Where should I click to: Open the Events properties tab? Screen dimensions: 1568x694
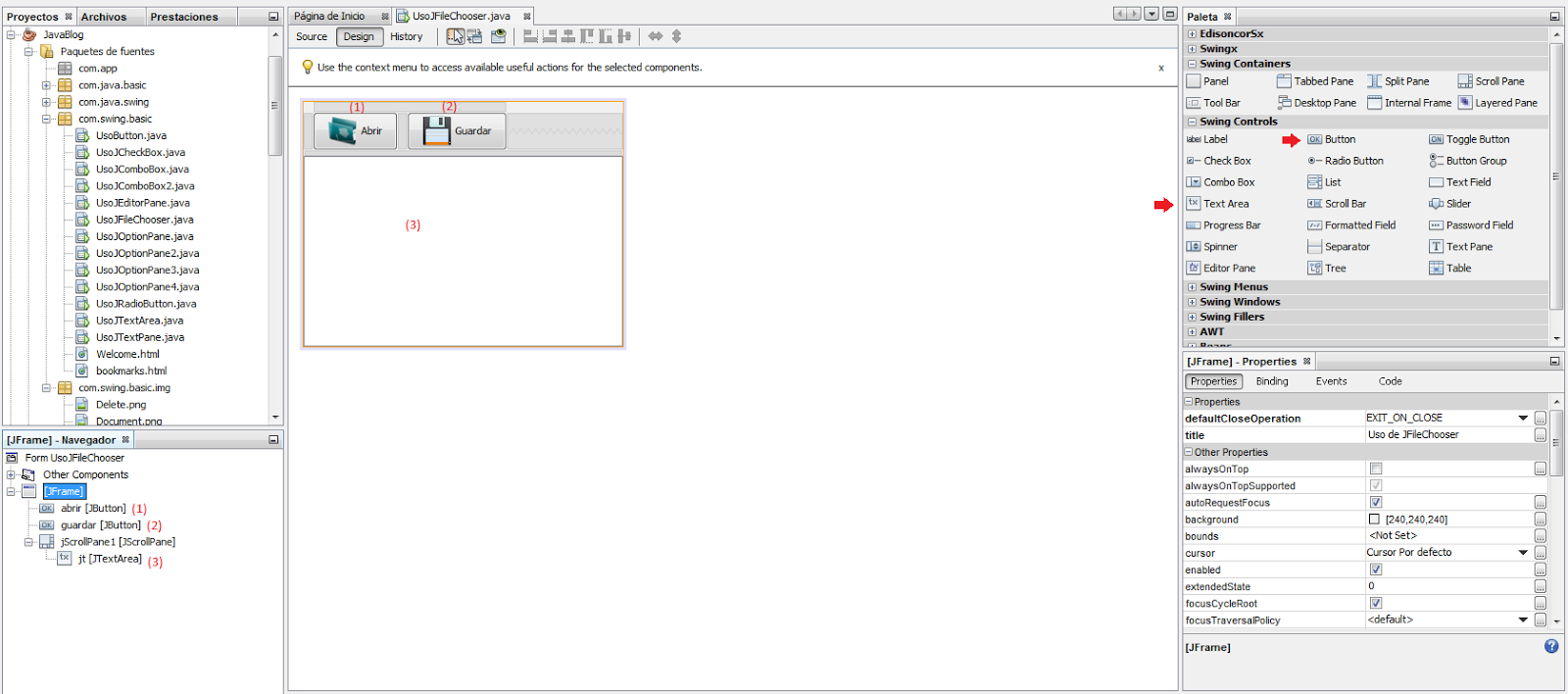[1331, 381]
